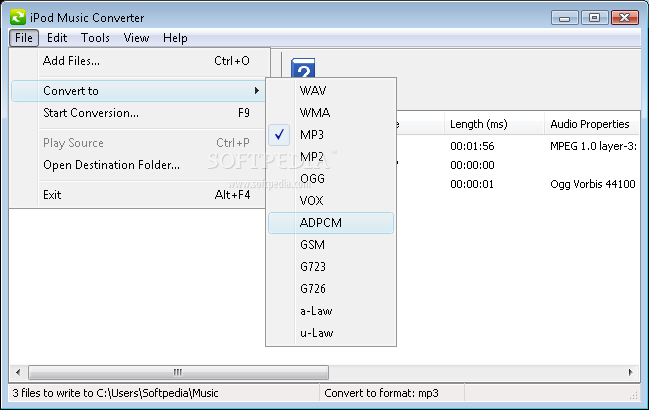The width and height of the screenshot is (649, 410).
Task: Select WAV output format
Action: coord(331,91)
